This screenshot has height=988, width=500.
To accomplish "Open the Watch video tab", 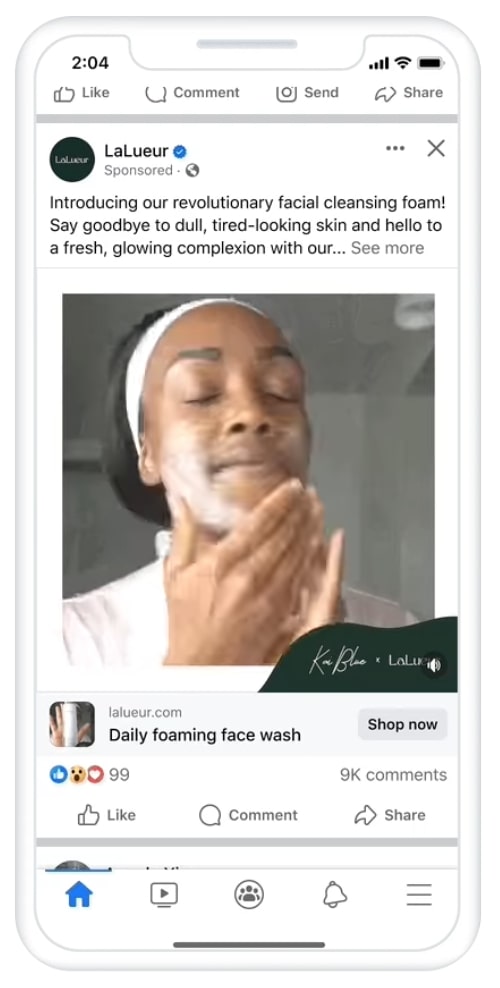I will pyautogui.click(x=164, y=894).
